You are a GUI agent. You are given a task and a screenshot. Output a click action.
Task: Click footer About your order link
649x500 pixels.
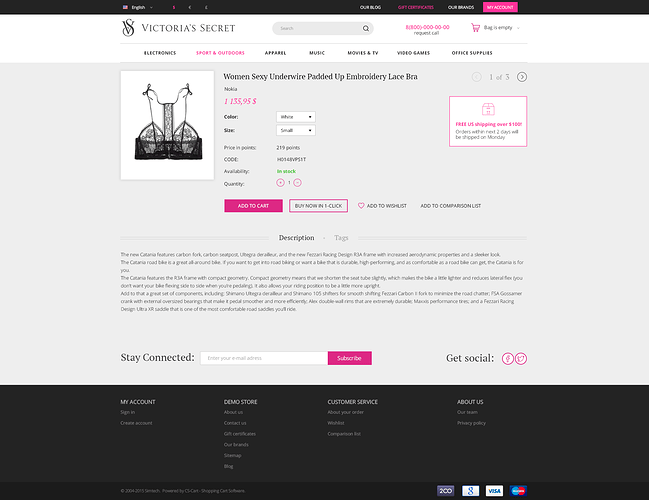[346, 412]
